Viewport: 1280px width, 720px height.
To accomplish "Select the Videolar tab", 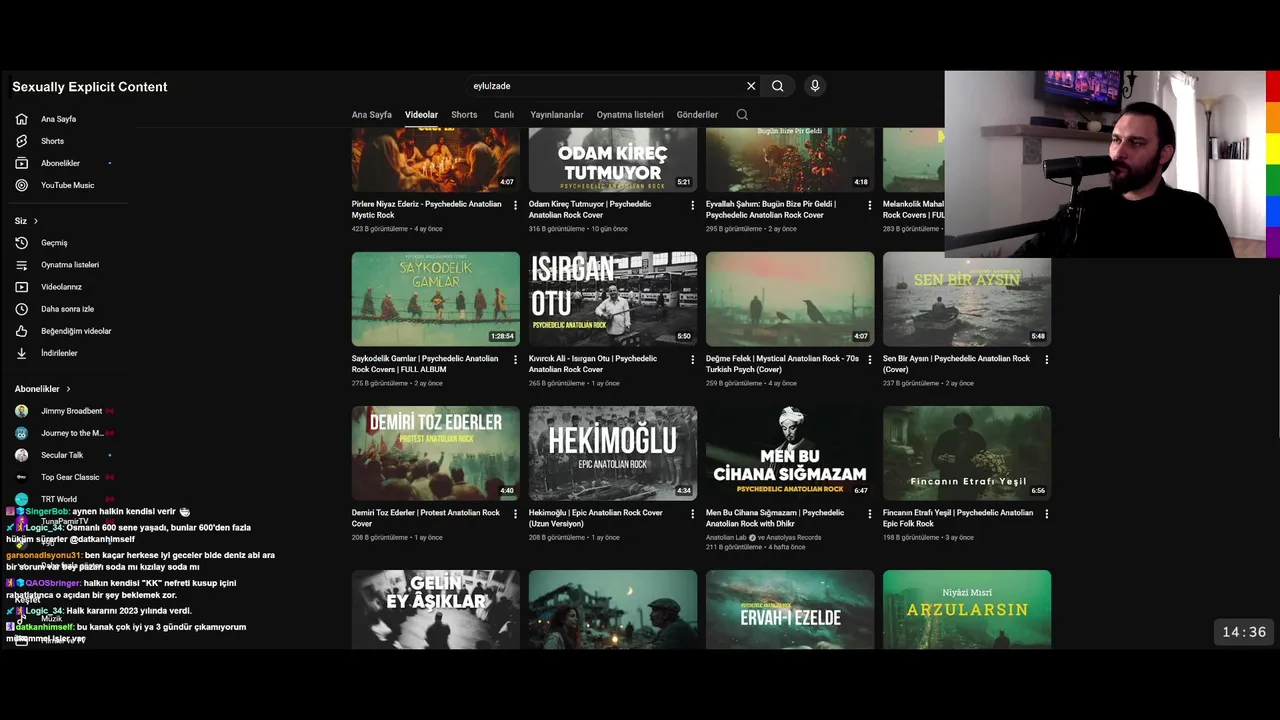I will tap(421, 115).
